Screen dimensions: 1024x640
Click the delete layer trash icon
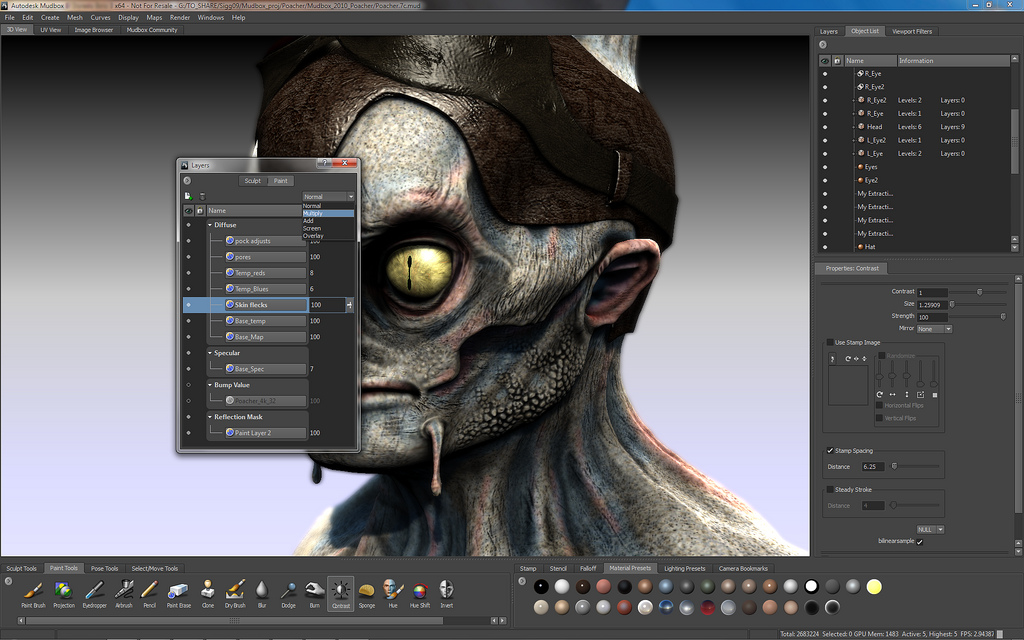[x=202, y=196]
